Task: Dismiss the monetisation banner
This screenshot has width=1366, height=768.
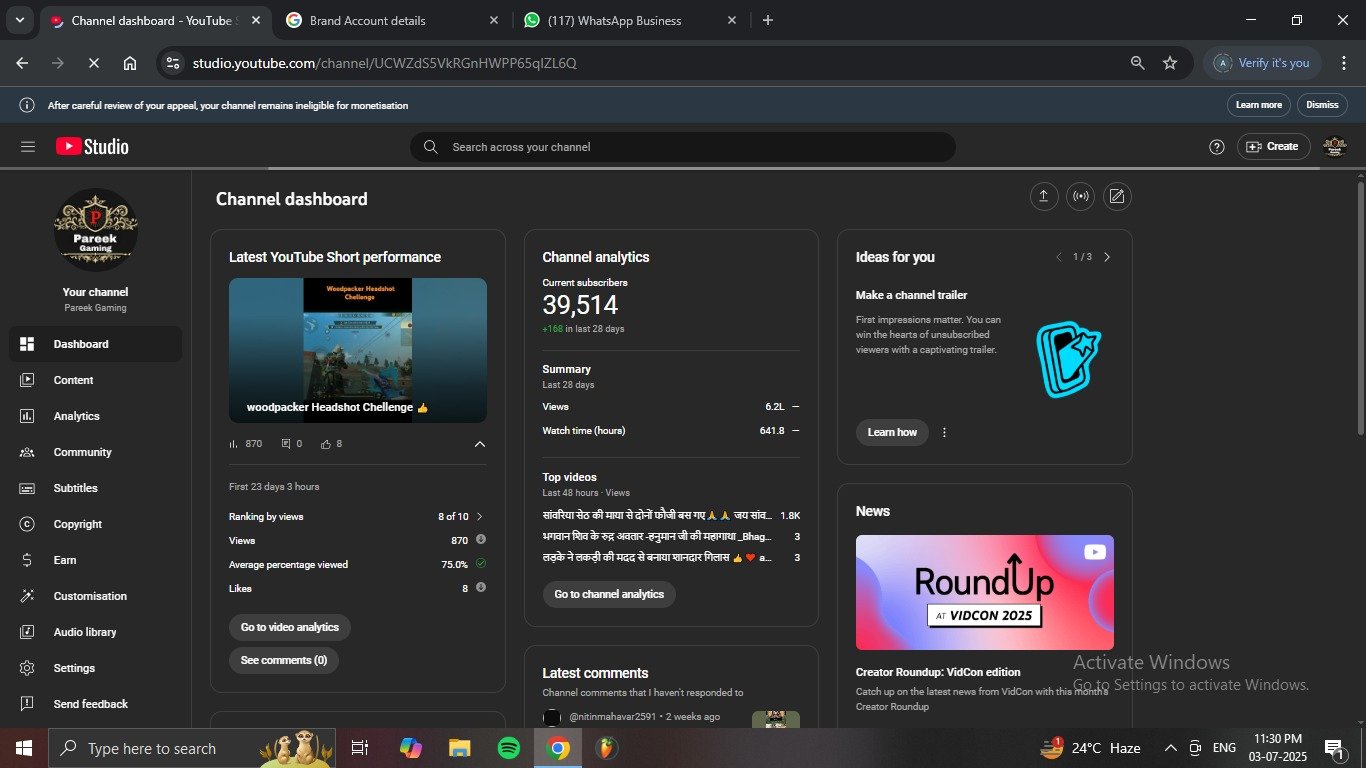Action: click(x=1322, y=105)
